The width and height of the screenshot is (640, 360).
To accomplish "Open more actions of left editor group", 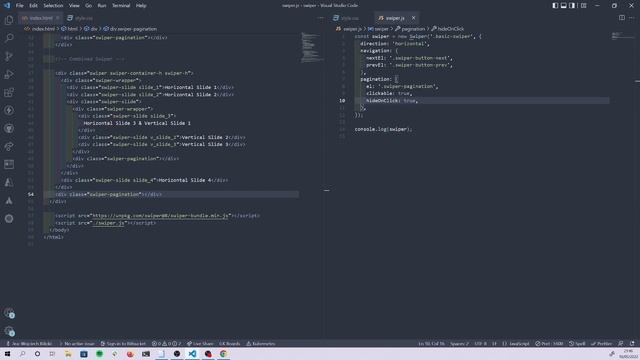I will click(x=320, y=18).
